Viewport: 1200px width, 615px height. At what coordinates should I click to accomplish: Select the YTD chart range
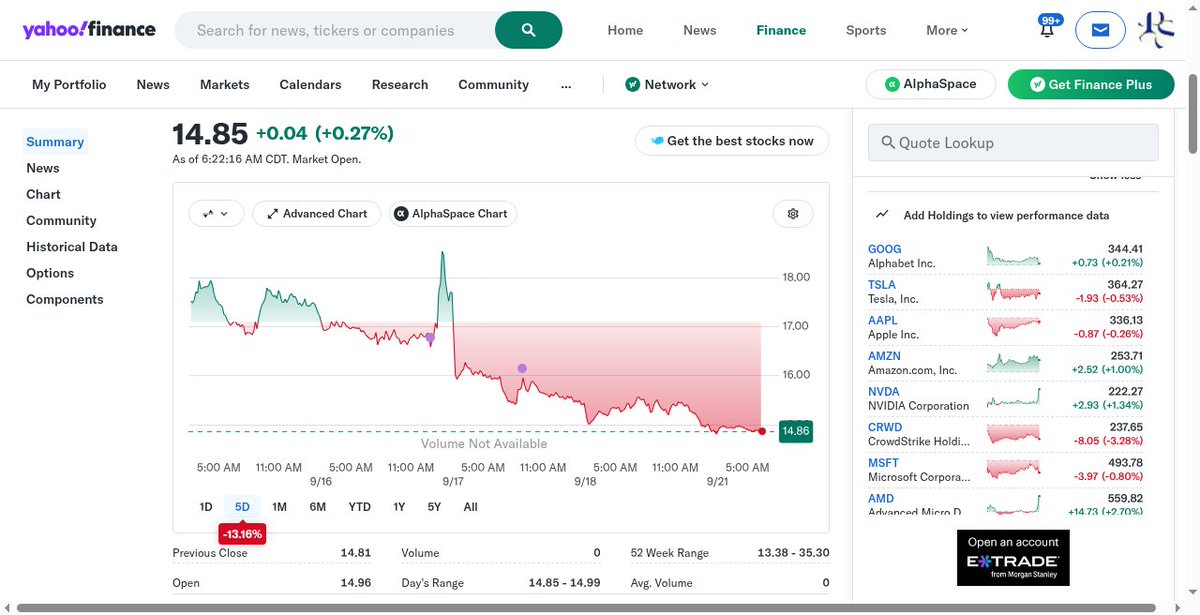[x=359, y=507]
